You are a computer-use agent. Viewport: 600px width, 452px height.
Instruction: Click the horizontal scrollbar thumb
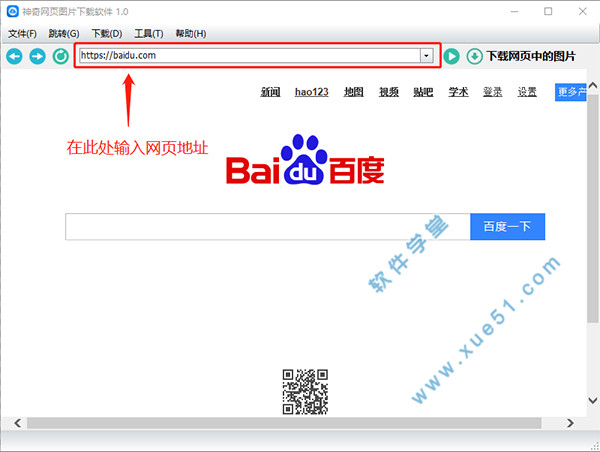(x=284, y=423)
